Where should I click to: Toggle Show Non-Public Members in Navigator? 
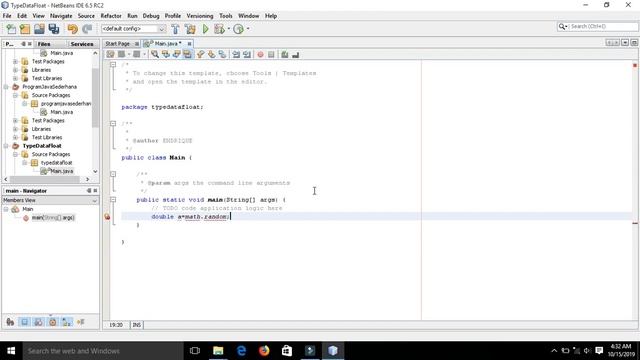point(53,322)
